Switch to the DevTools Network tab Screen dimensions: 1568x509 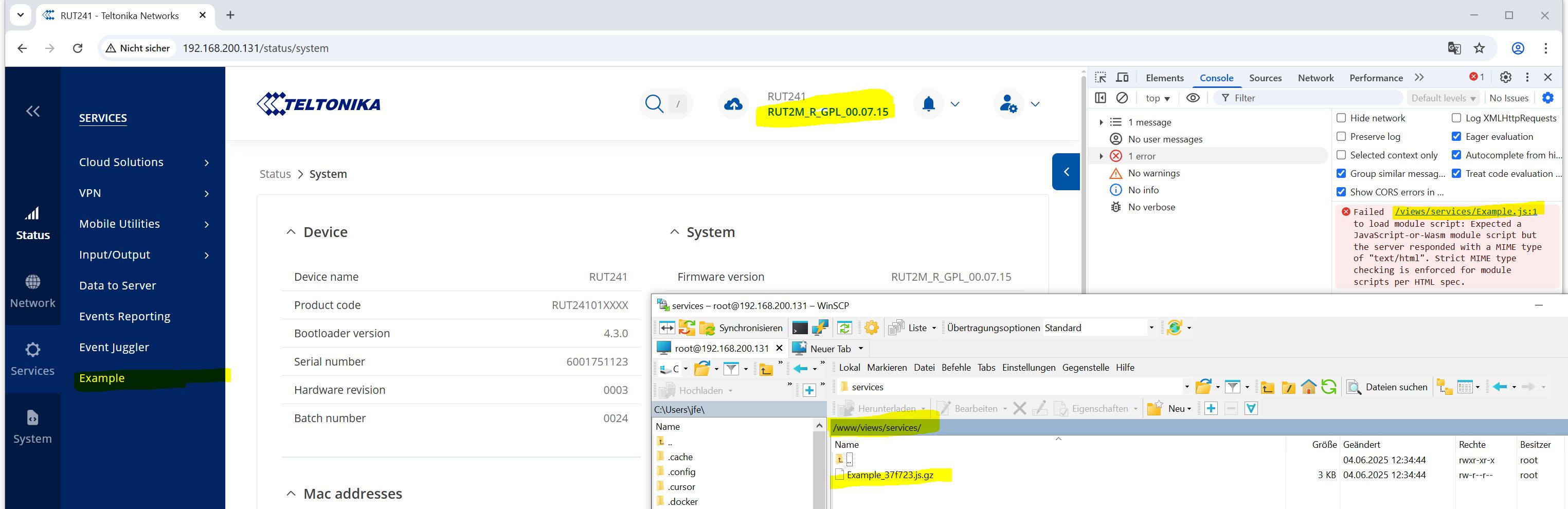1315,78
